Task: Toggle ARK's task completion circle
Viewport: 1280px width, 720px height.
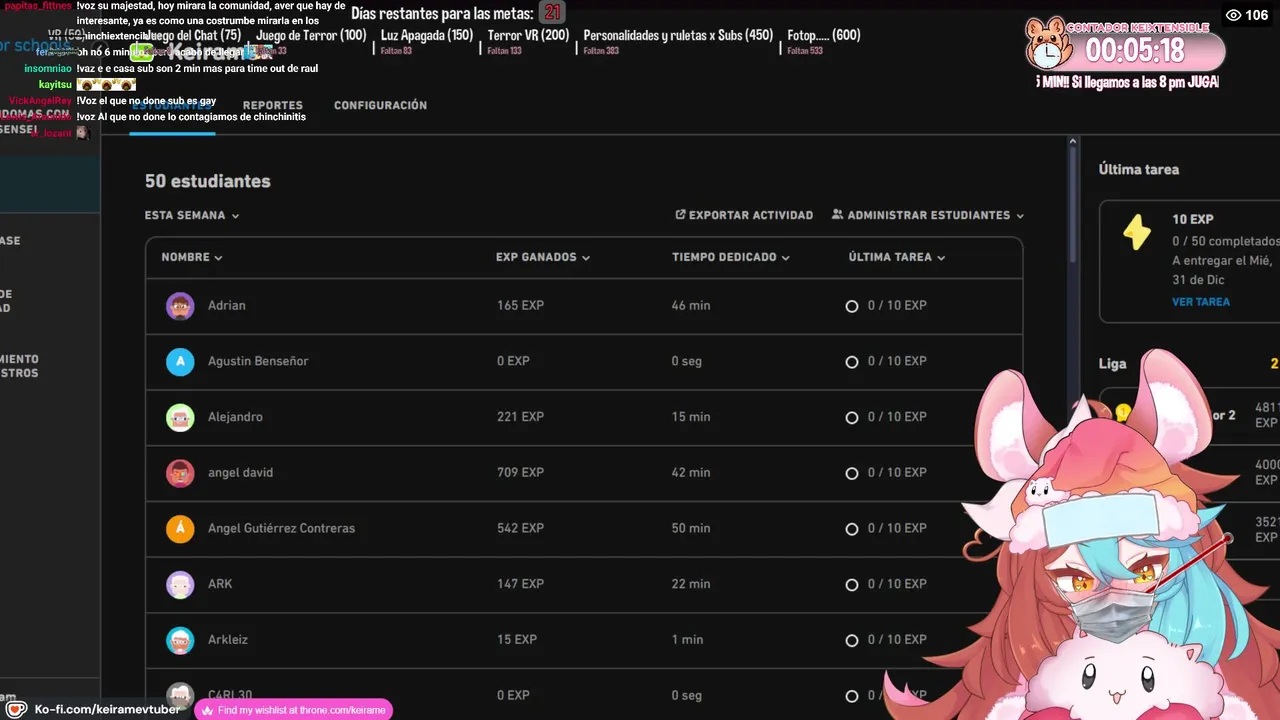Action: [852, 585]
